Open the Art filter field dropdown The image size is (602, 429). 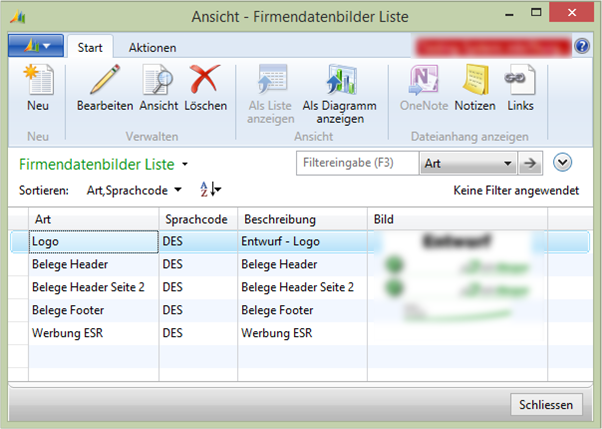508,163
